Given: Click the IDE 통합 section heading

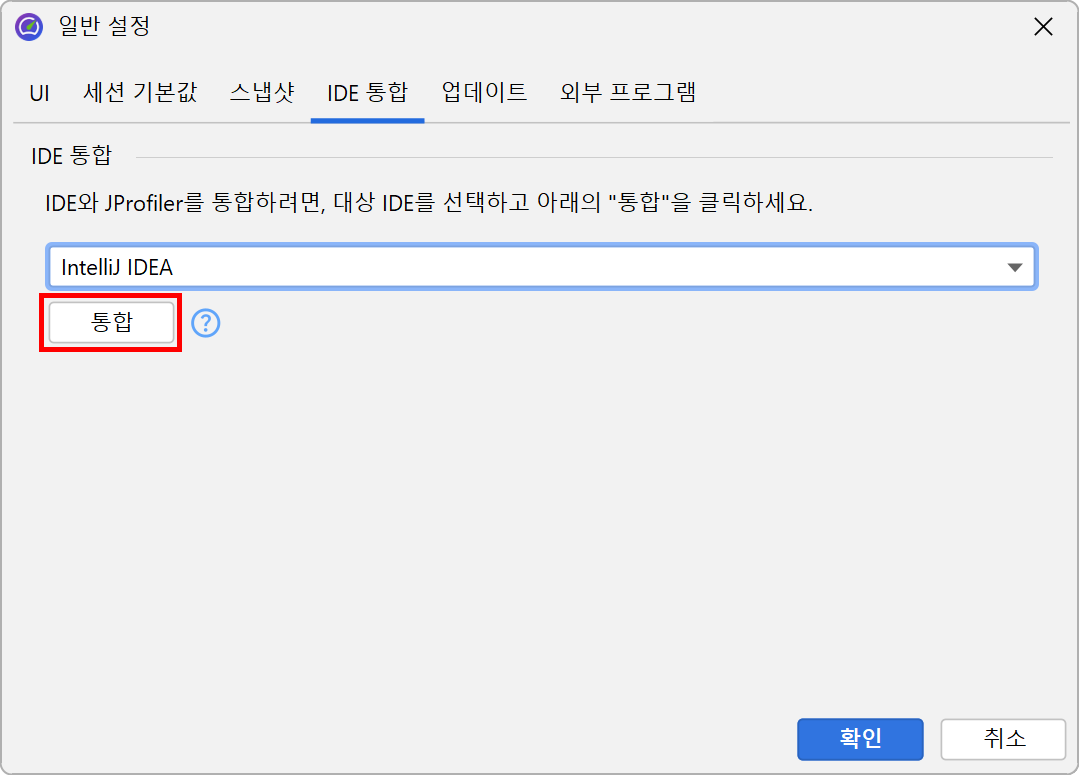Looking at the screenshot, I should click(72, 156).
